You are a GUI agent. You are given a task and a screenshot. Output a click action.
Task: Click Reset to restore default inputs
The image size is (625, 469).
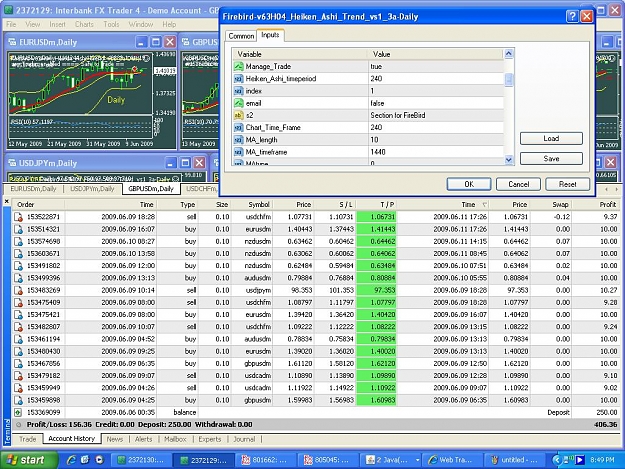567,184
